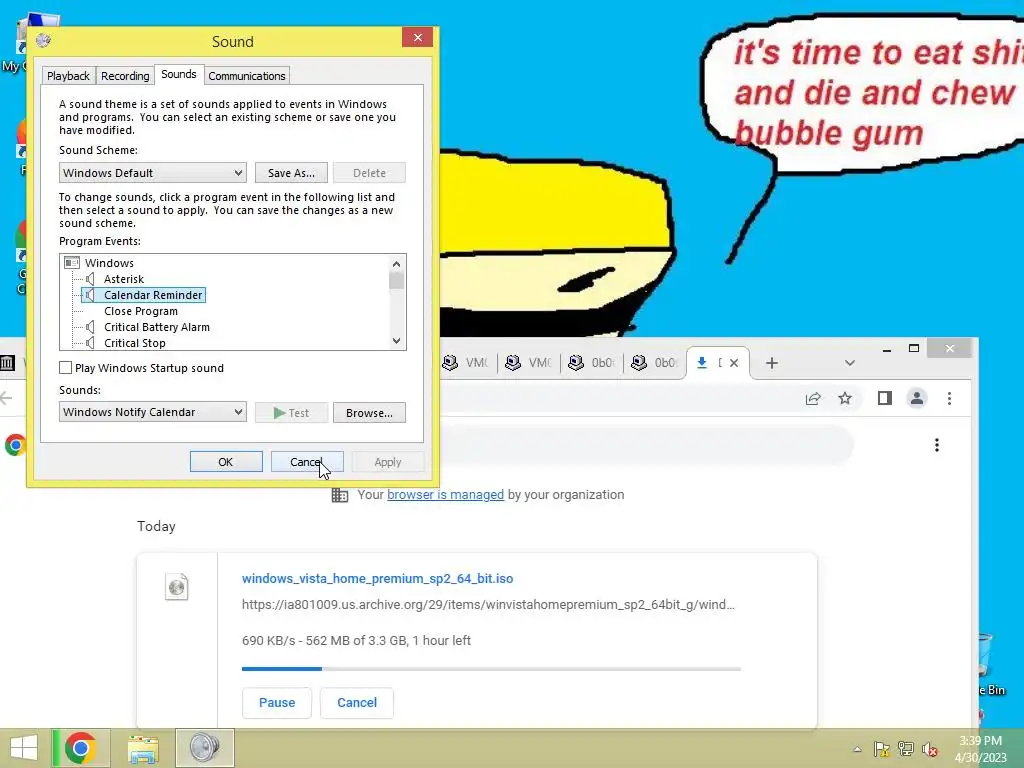The image size is (1024, 768).
Task: Open the Chrome profile avatar
Action: 917,398
